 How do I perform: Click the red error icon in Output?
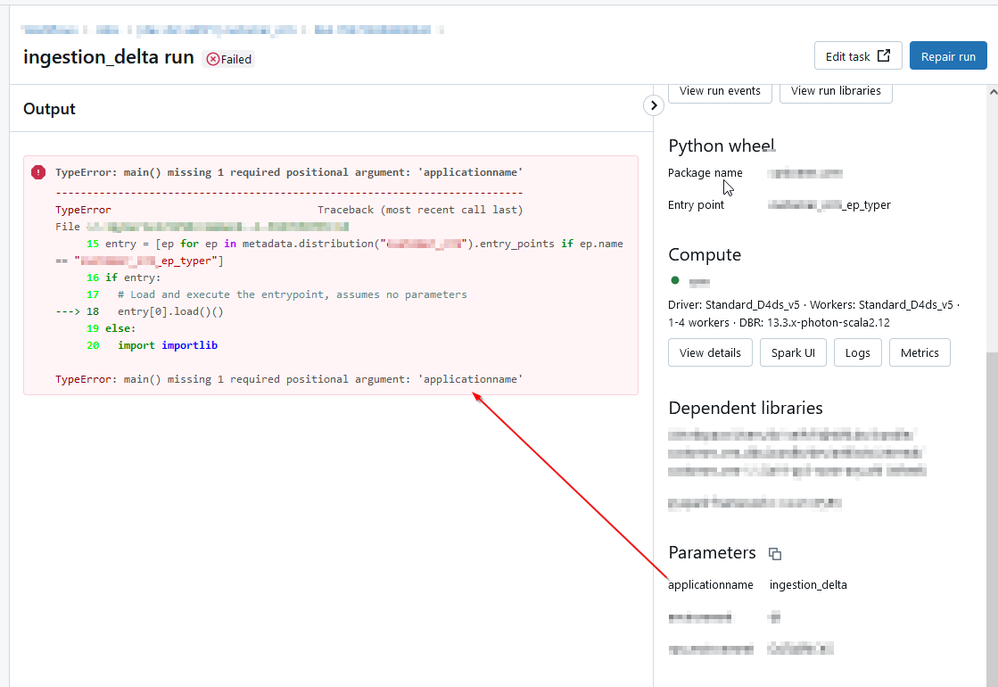[x=38, y=172]
